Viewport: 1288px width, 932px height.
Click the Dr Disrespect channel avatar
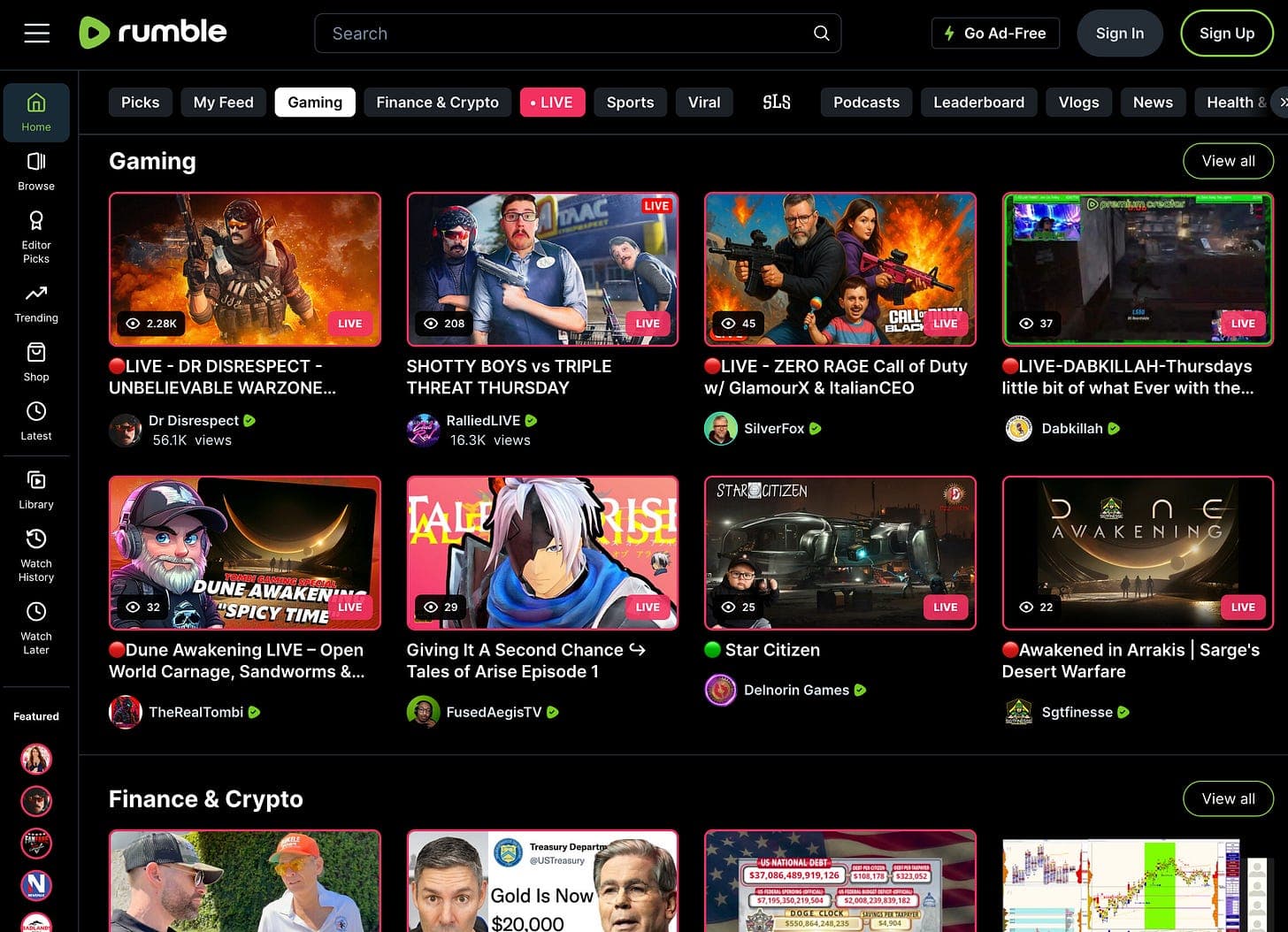click(x=126, y=431)
